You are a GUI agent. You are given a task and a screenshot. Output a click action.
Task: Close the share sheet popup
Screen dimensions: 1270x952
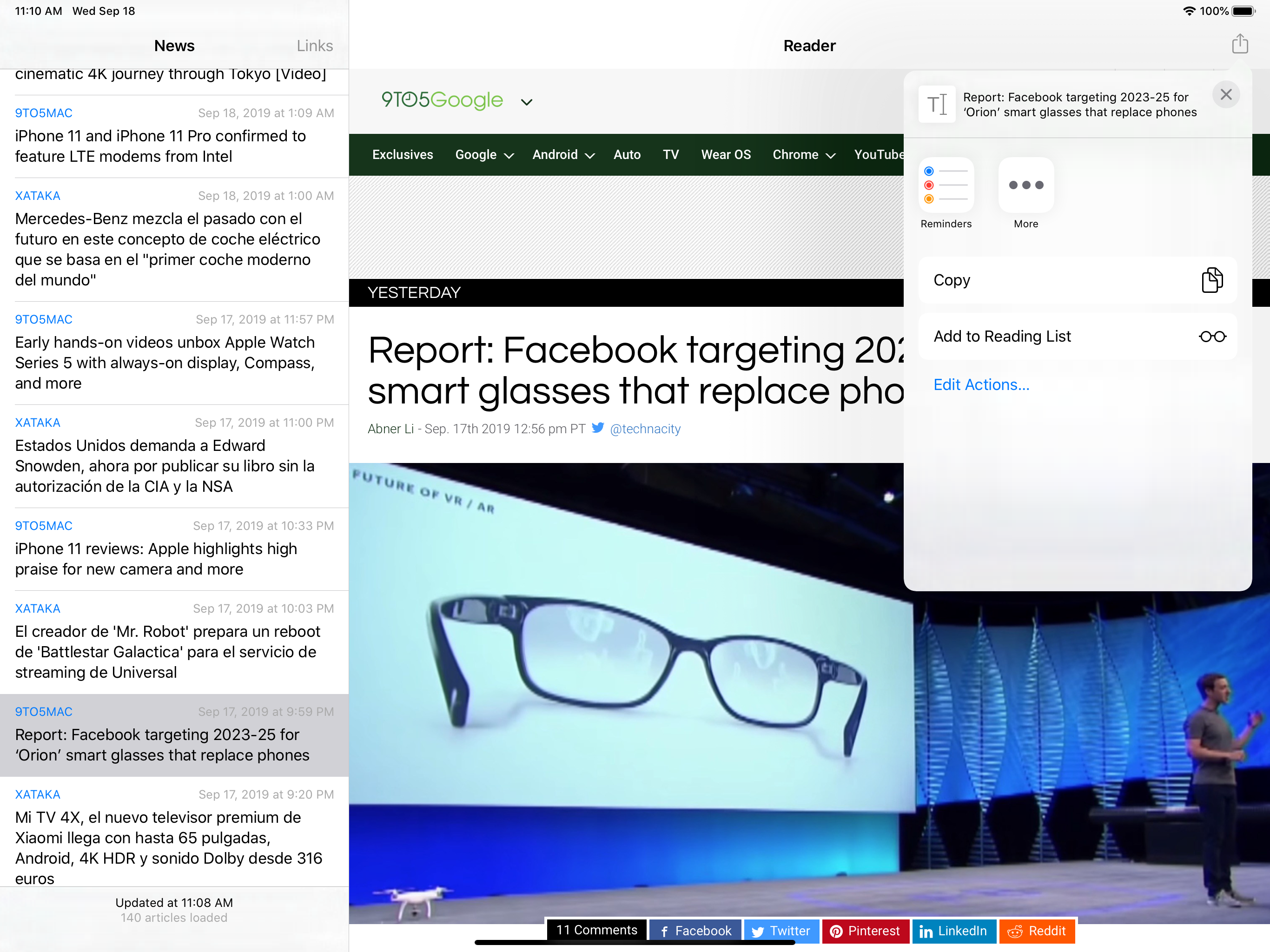click(x=1225, y=95)
